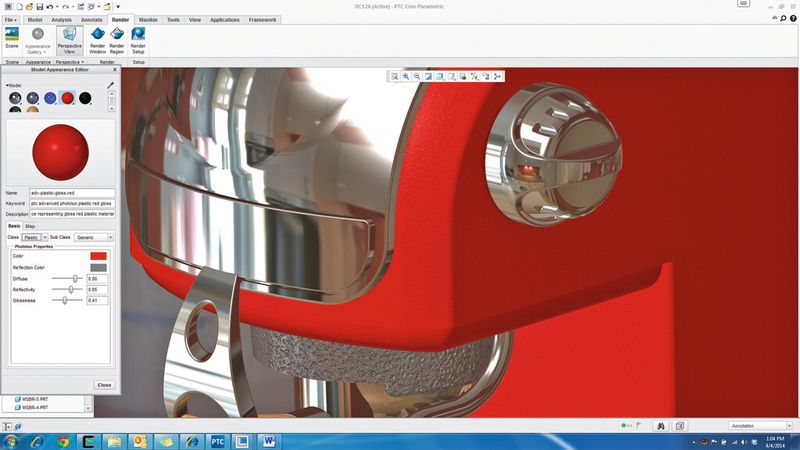Click the binoculars find icon in status bar
Image resolution: width=800 pixels, height=450 pixels.
pyautogui.click(x=661, y=426)
